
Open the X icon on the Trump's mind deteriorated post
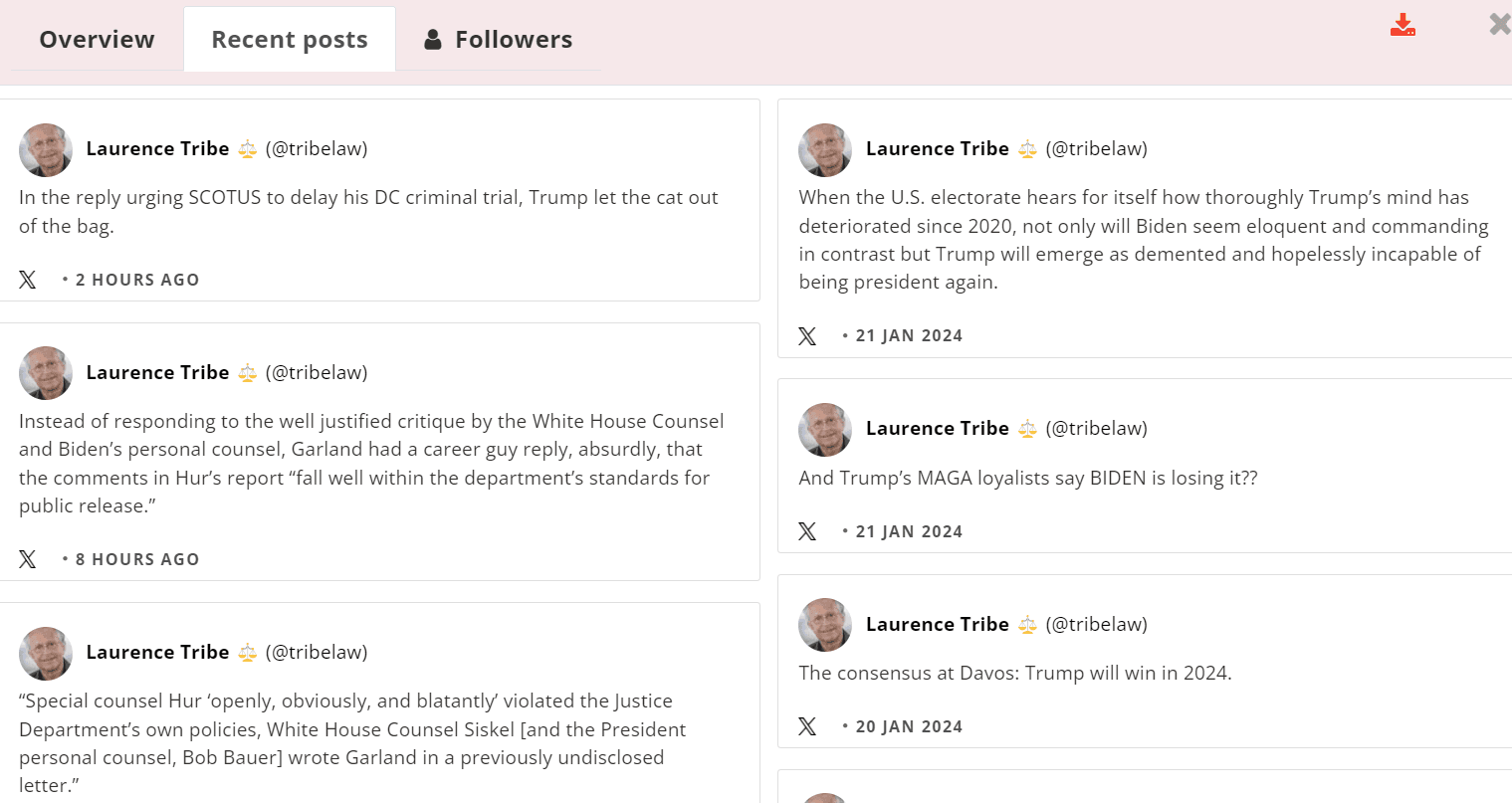pyautogui.click(x=807, y=336)
